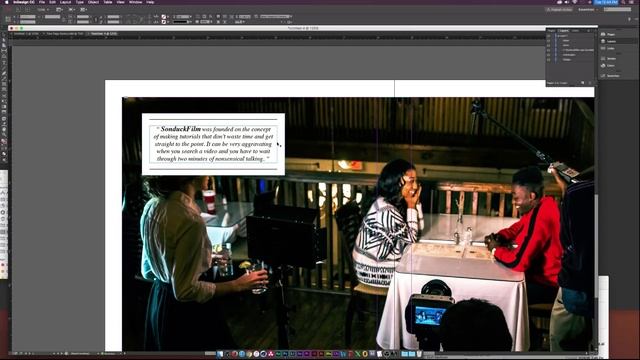Open the InDesign CC application menu
This screenshot has width=640, height=360.
24,2
